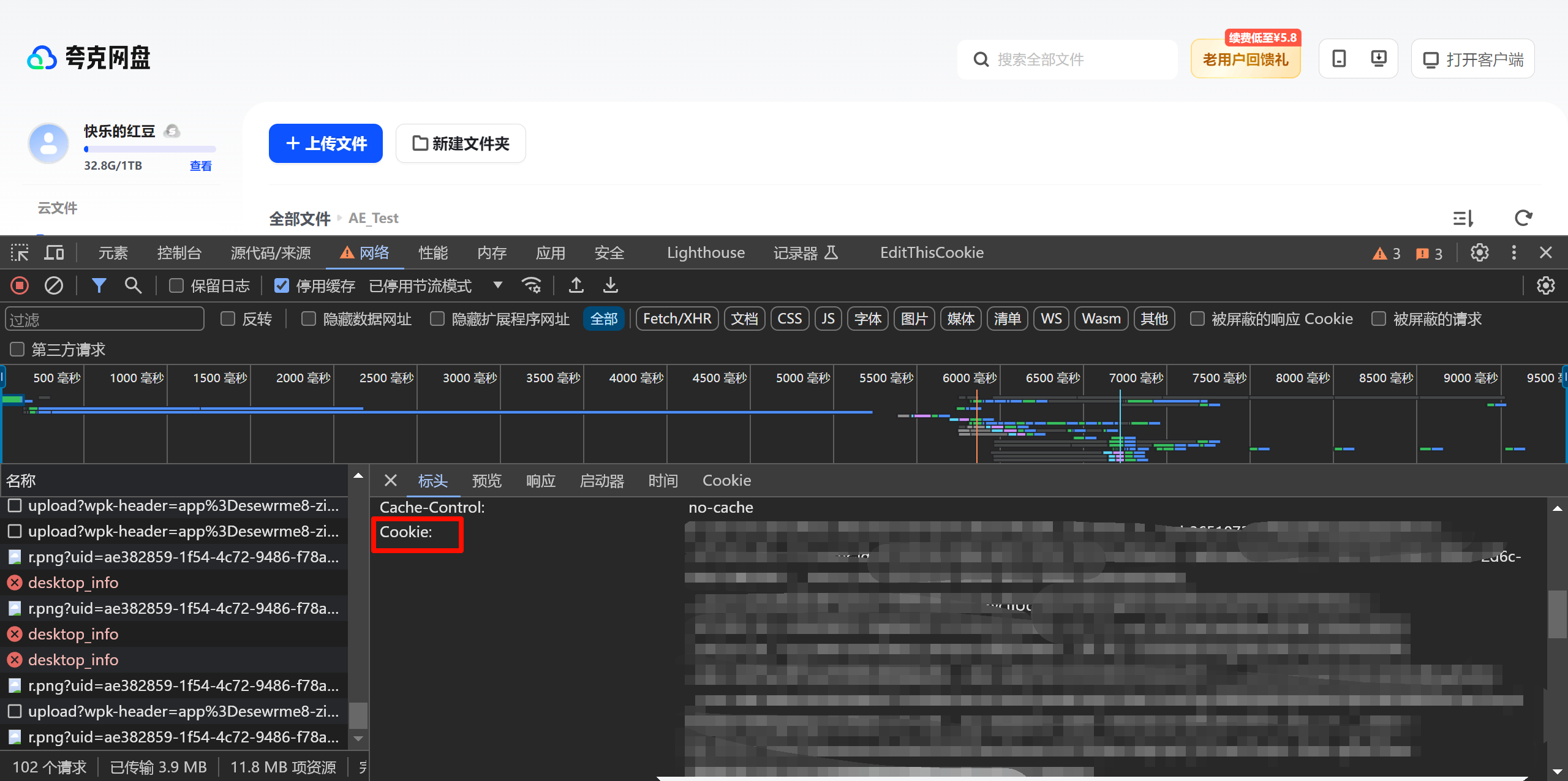Screen dimensions: 1568x781
Task: Click the import HAR upload arrow icon
Action: click(576, 285)
